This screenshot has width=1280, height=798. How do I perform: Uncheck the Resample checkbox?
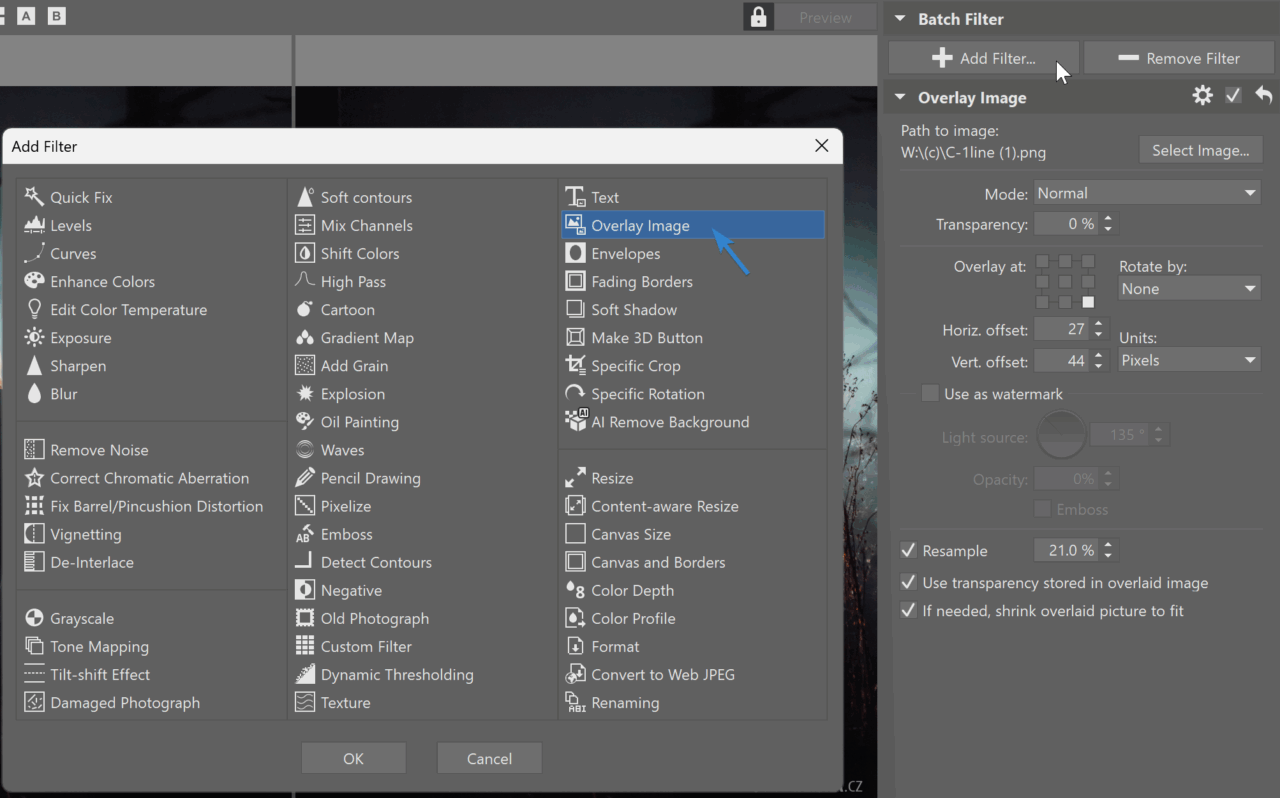[x=908, y=550]
